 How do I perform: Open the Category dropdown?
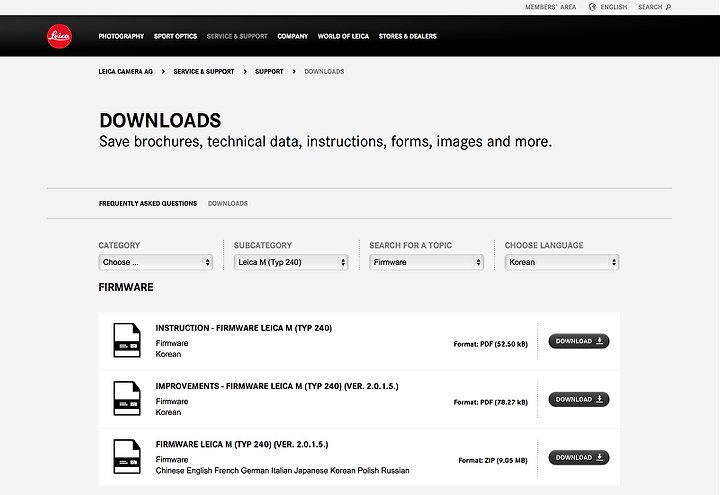pyautogui.click(x=156, y=262)
